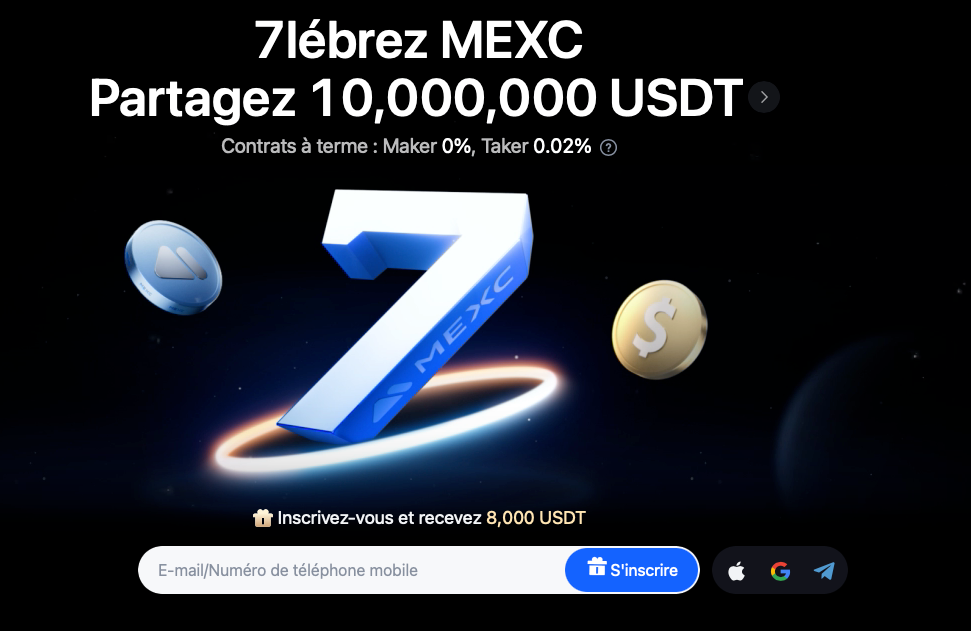Sign up using the Google icon
The image size is (971, 631).
click(780, 571)
